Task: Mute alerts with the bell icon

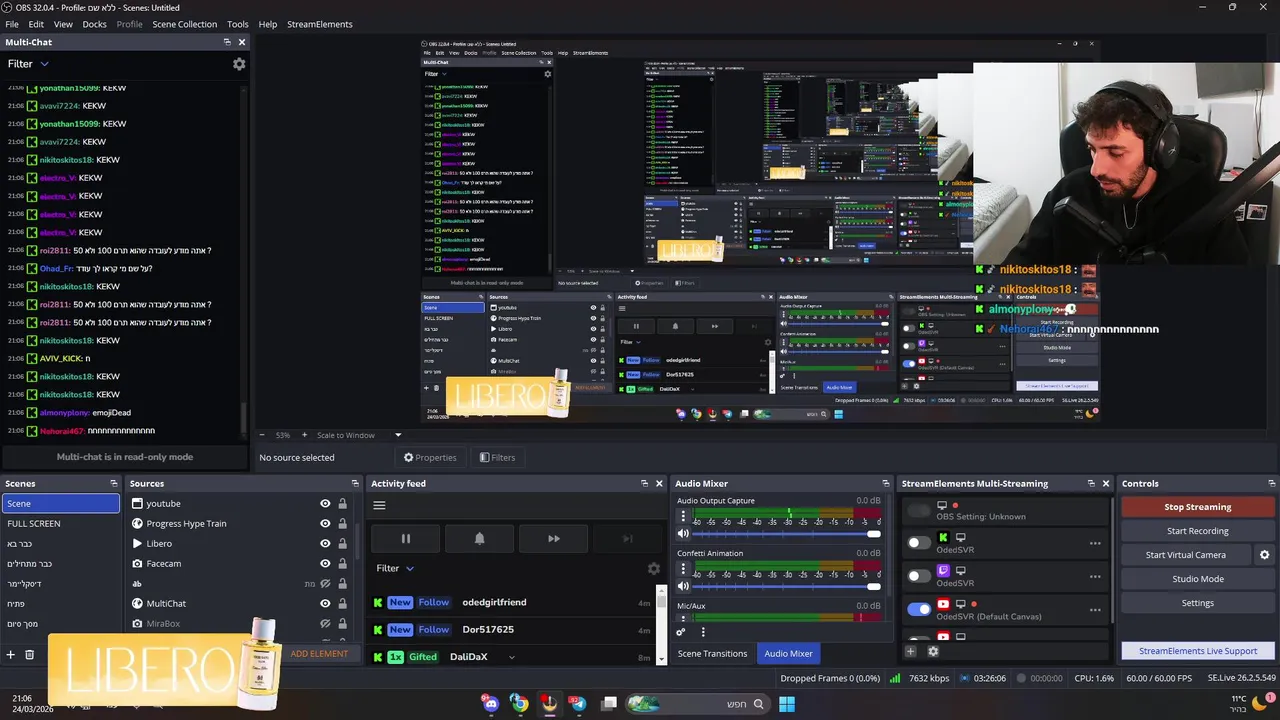Action: pos(479,538)
